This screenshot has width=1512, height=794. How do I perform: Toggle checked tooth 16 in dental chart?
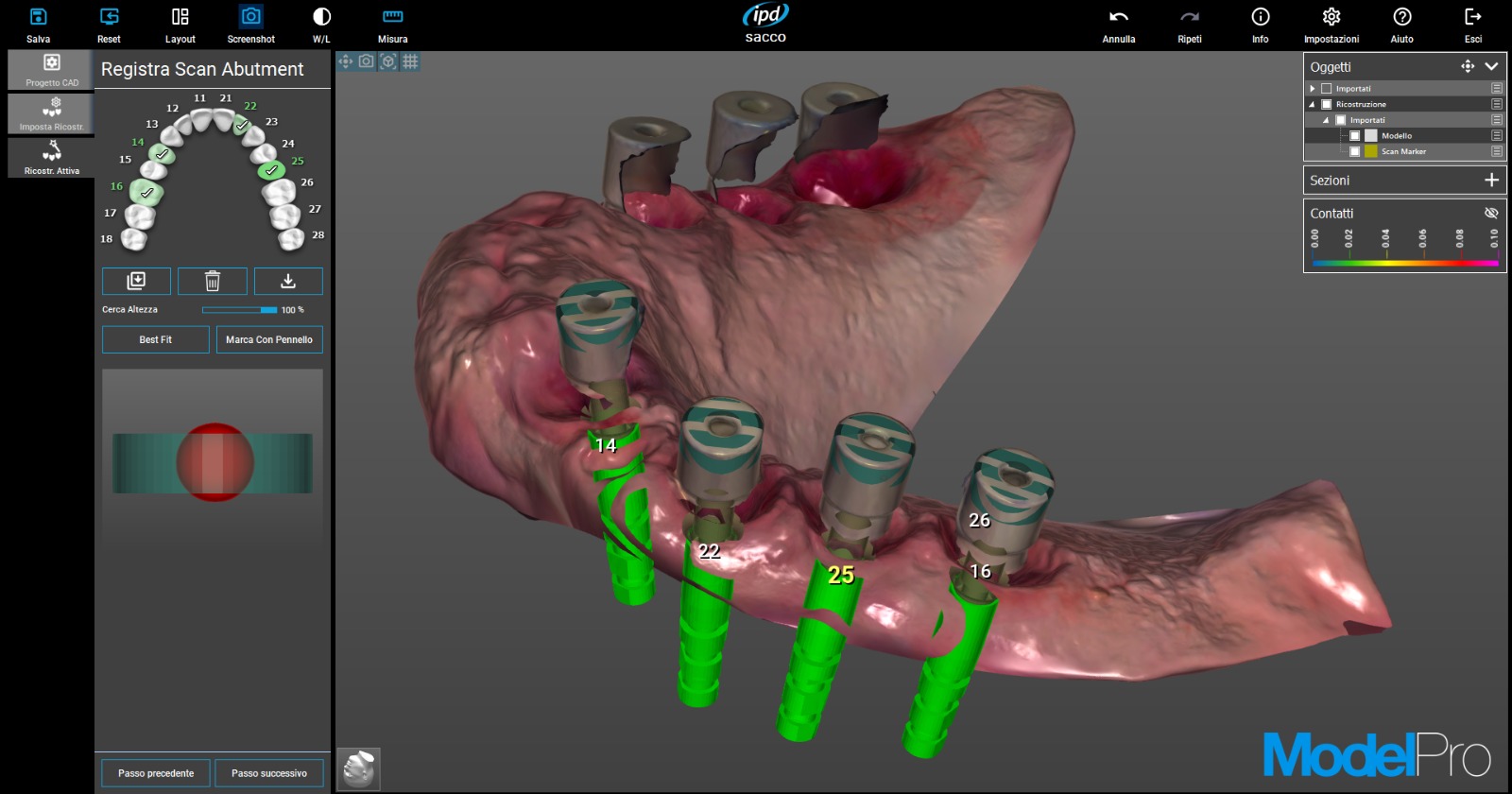coord(146,192)
